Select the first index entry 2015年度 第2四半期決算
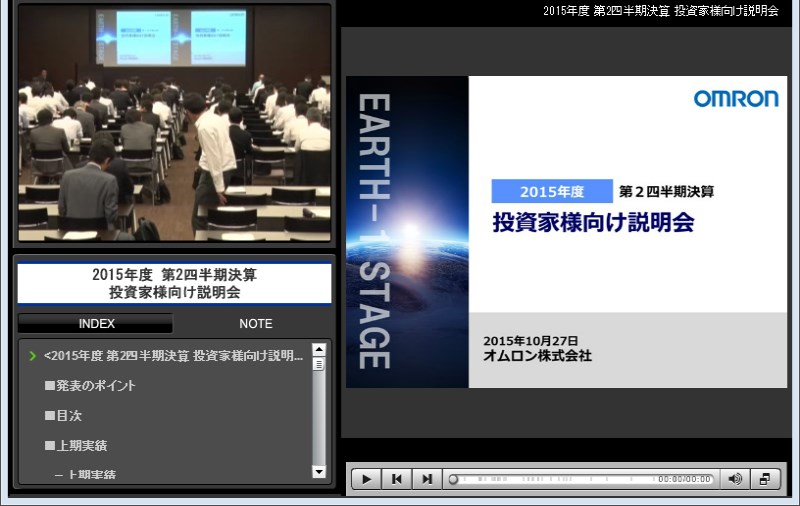 173,356
